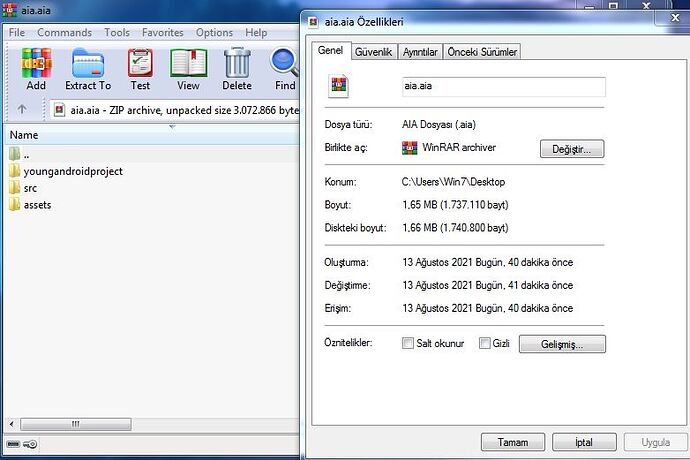Click the aia.aia filename input field
Viewport: 690px width, 460px height.
point(503,86)
